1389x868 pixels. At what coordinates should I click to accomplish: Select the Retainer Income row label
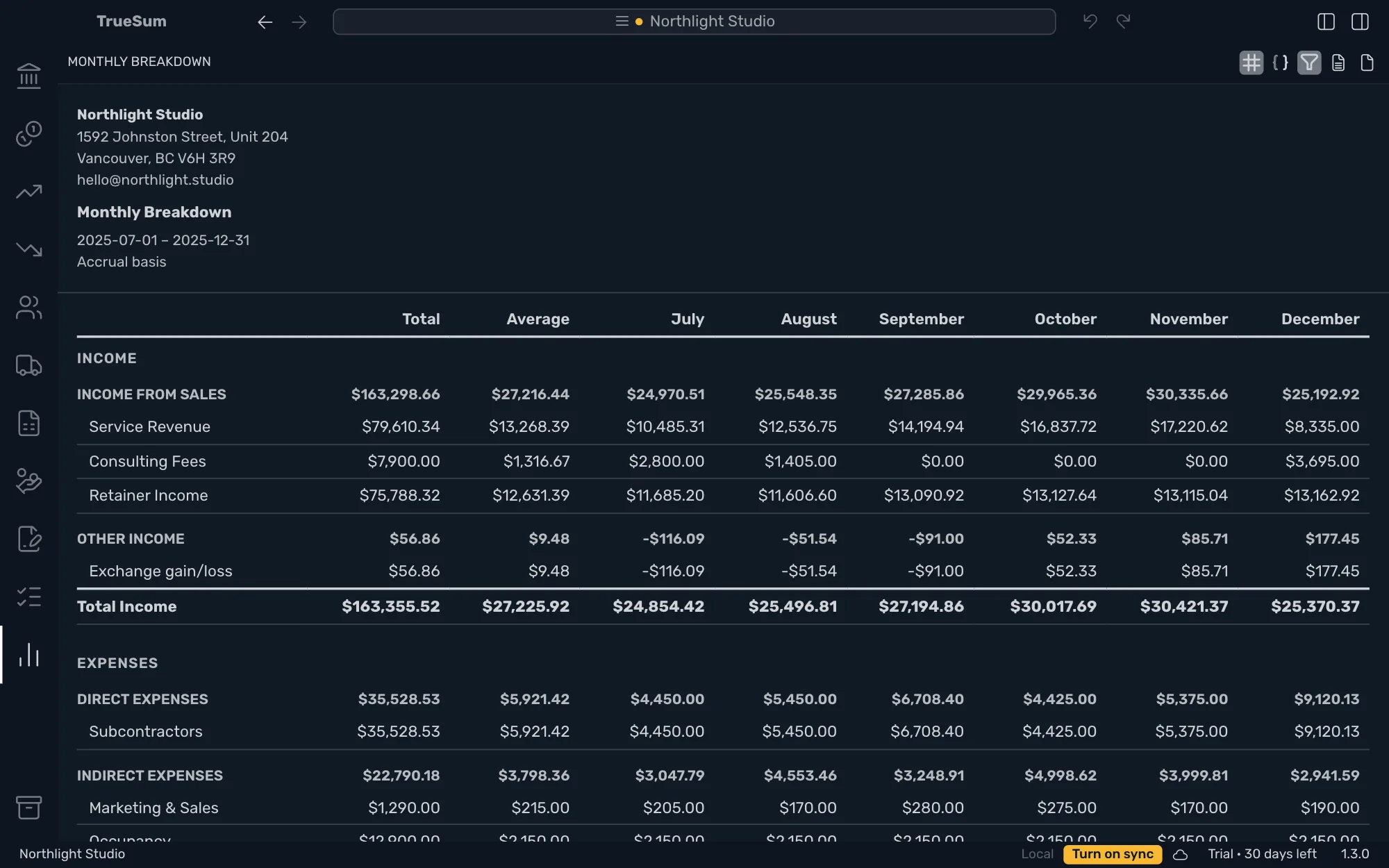point(149,495)
